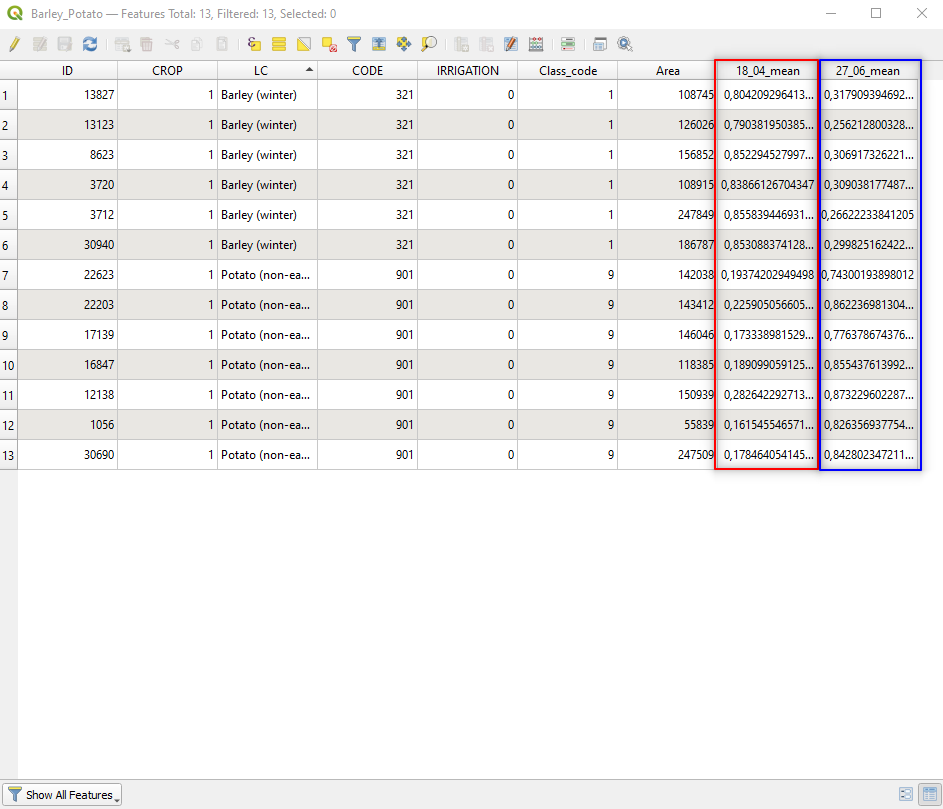Viewport: 943px width, 809px height.
Task: Select row number 7 header
Action: coord(8,275)
